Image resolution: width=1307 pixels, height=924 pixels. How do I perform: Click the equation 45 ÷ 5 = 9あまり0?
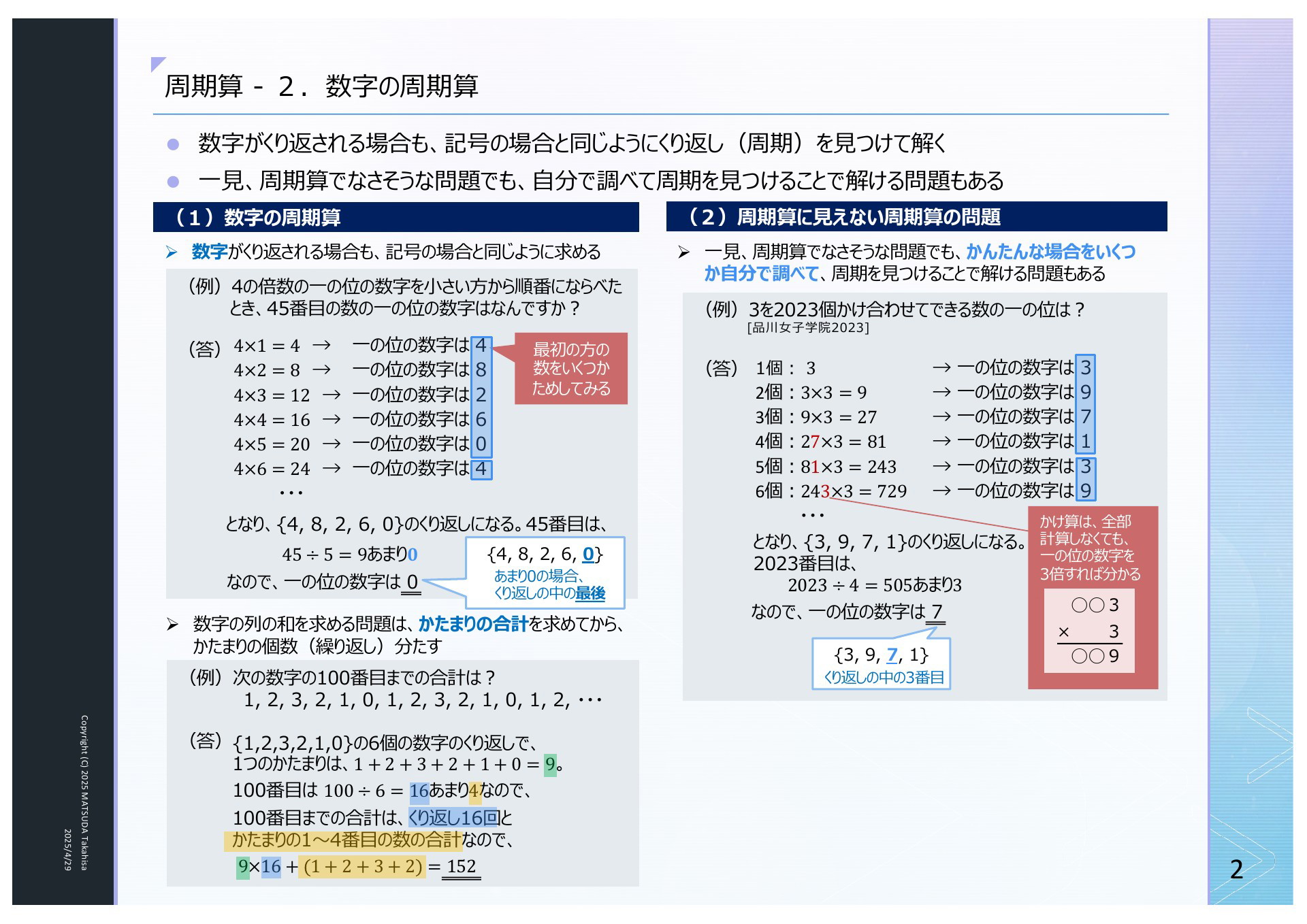pyautogui.click(x=350, y=554)
